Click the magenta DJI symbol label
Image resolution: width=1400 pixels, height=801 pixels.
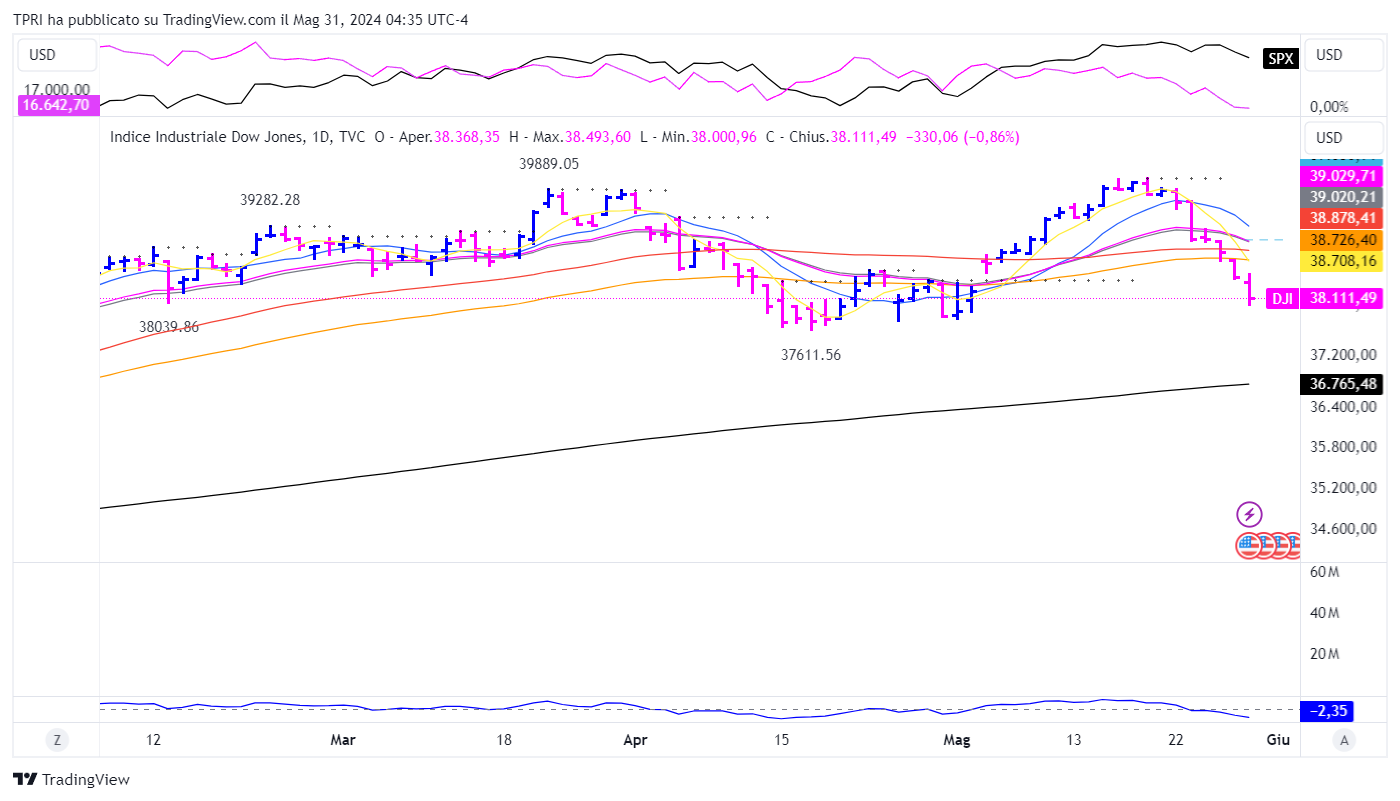point(1282,298)
